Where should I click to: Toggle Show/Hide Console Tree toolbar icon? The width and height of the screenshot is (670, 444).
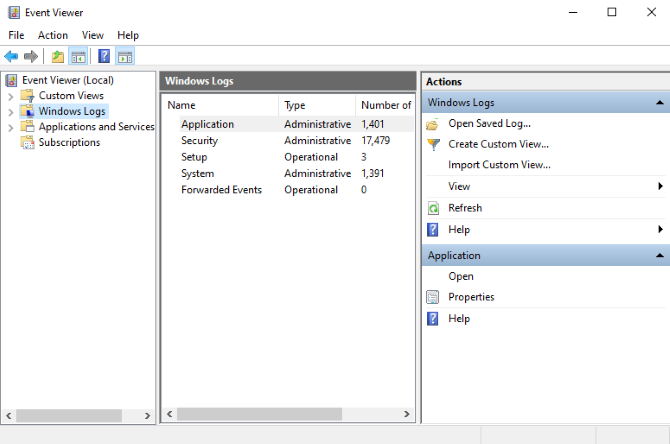point(78,56)
